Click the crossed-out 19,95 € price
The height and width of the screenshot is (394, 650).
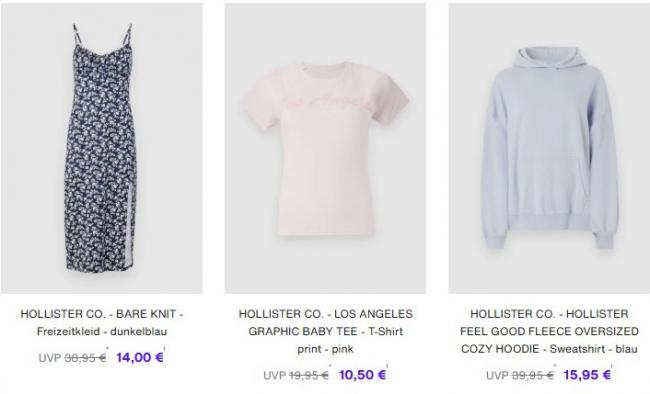click(309, 375)
